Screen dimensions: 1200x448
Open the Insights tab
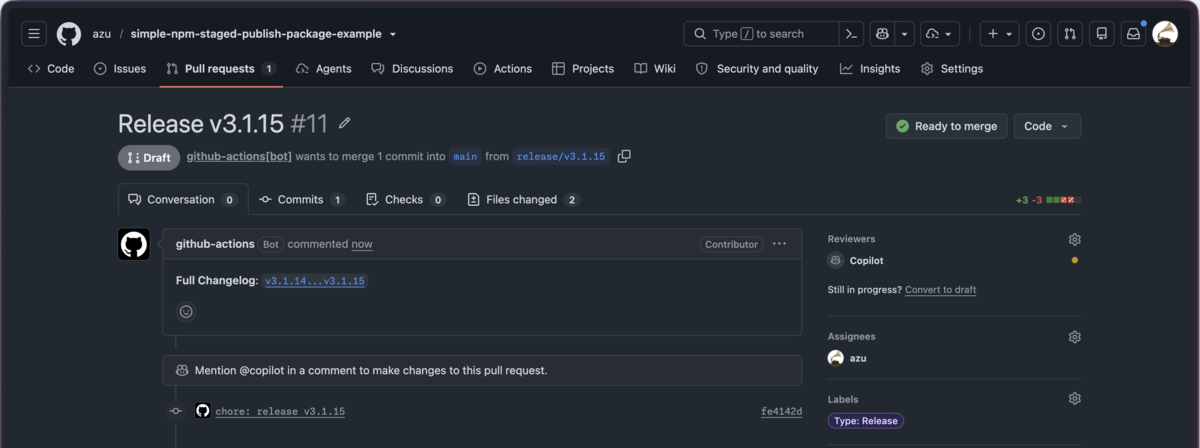click(x=870, y=69)
